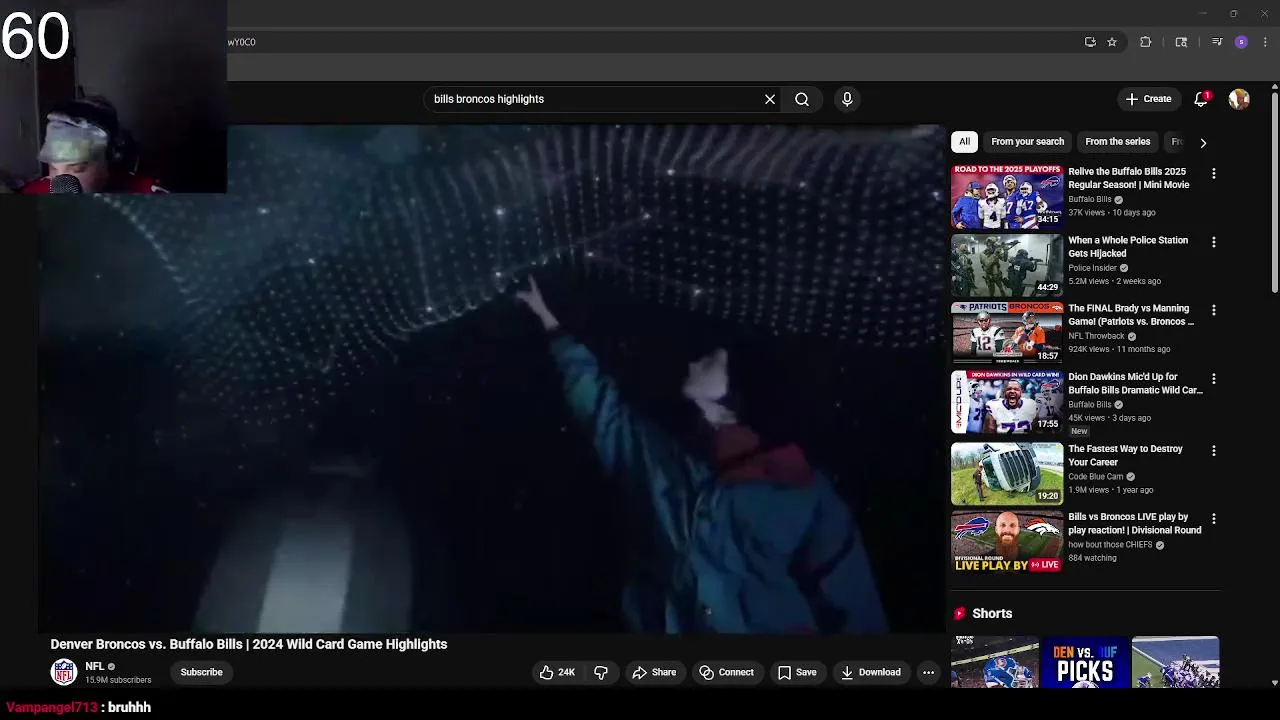Image resolution: width=1280 pixels, height=720 pixels.
Task: Open more actions for Bills vs Broncos LIVE video
Action: point(1214,519)
